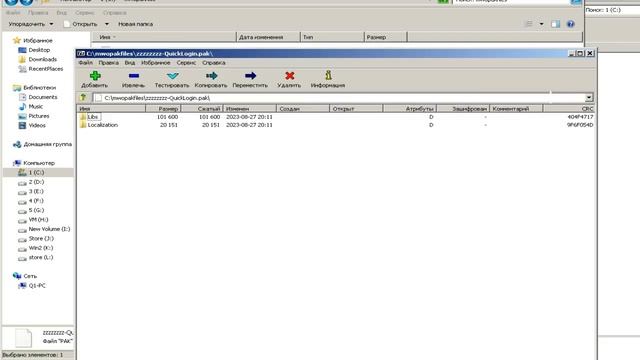The width and height of the screenshot is (640, 360).
Task: Click the file thumbnail in the details pane
Action: coord(23,338)
